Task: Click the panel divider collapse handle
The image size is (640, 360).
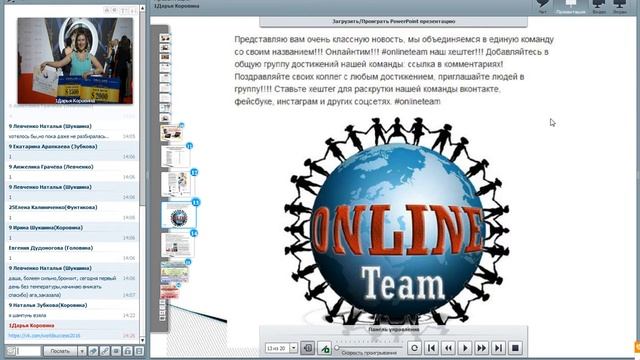Action: pos(147,176)
